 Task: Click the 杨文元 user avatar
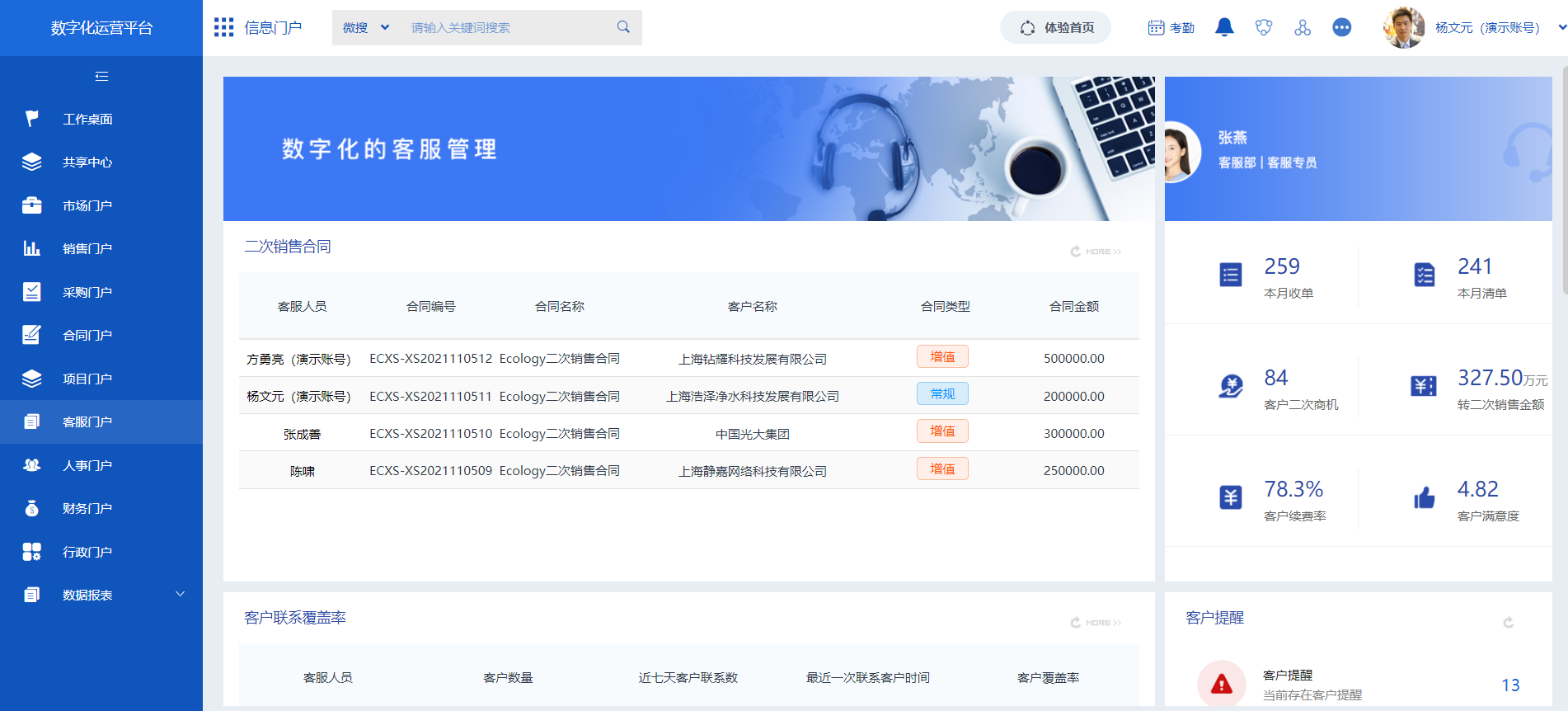tap(1403, 27)
